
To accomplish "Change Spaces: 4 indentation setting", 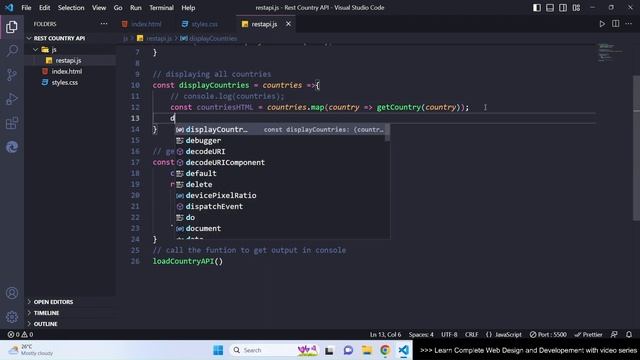I will 421,335.
